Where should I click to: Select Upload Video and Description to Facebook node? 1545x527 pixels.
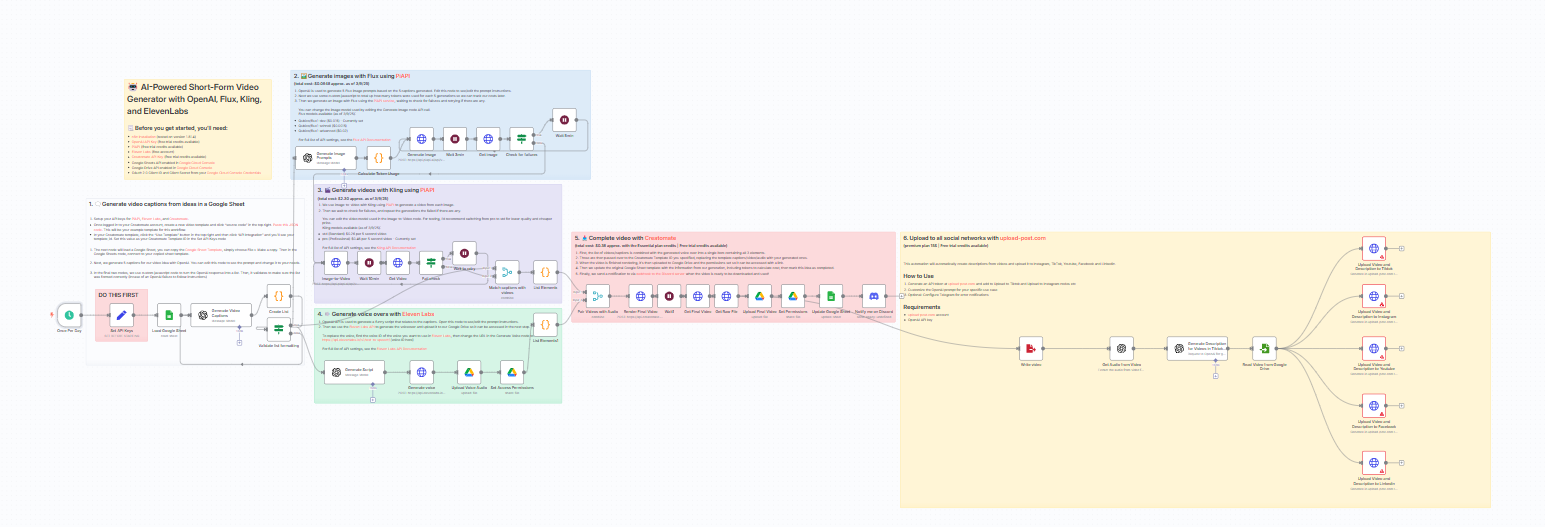point(1375,406)
